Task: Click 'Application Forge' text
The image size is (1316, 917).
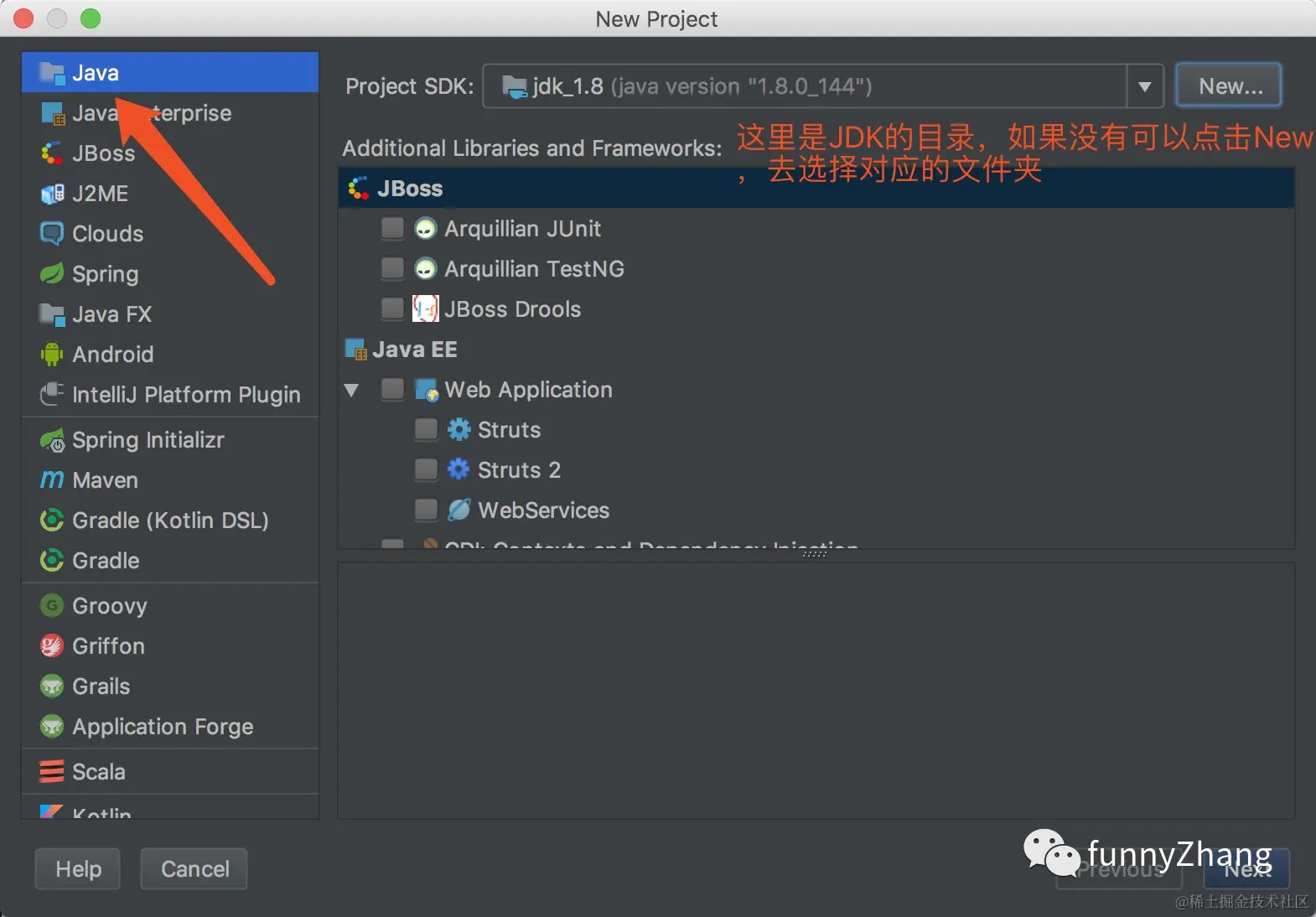Action: click(163, 727)
